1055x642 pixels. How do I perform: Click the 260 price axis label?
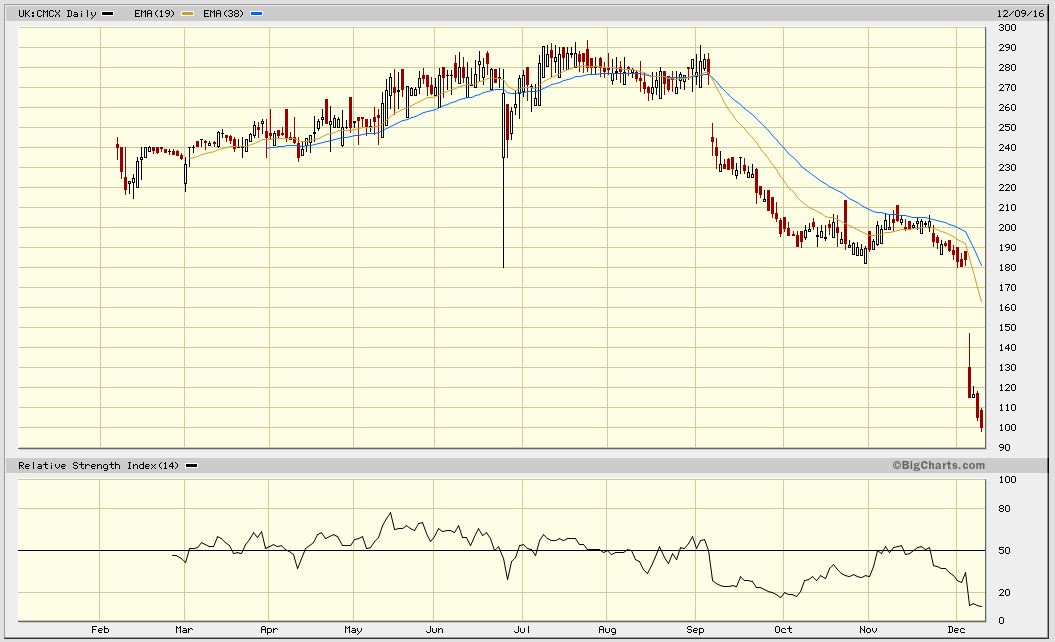tap(1007, 108)
